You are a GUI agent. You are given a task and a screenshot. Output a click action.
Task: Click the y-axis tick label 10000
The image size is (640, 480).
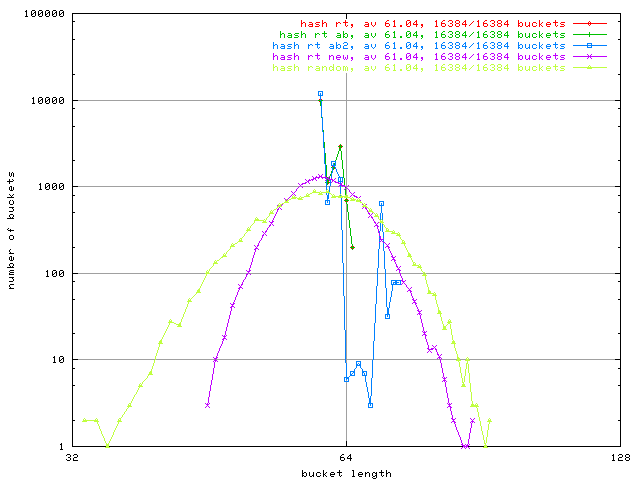(x=48, y=101)
